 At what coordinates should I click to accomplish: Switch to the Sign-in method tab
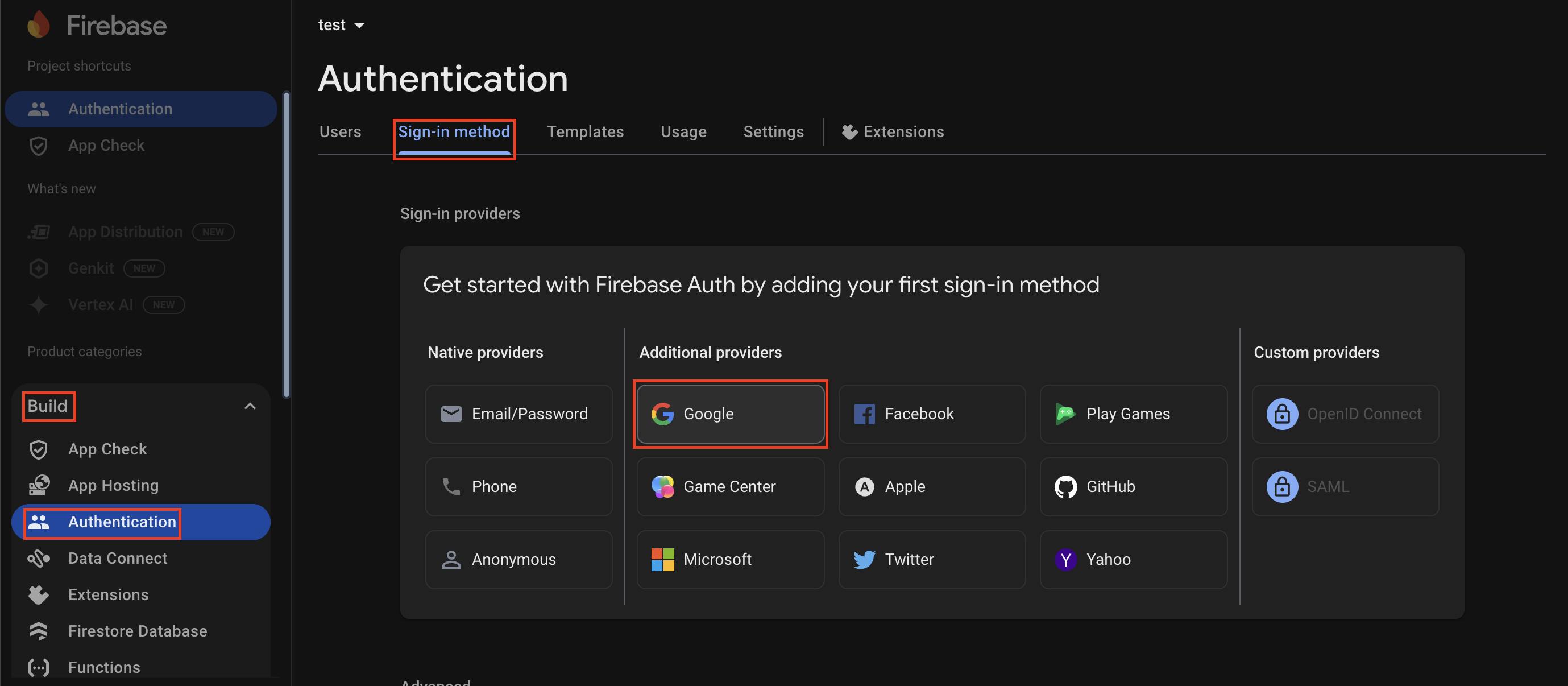tap(454, 132)
